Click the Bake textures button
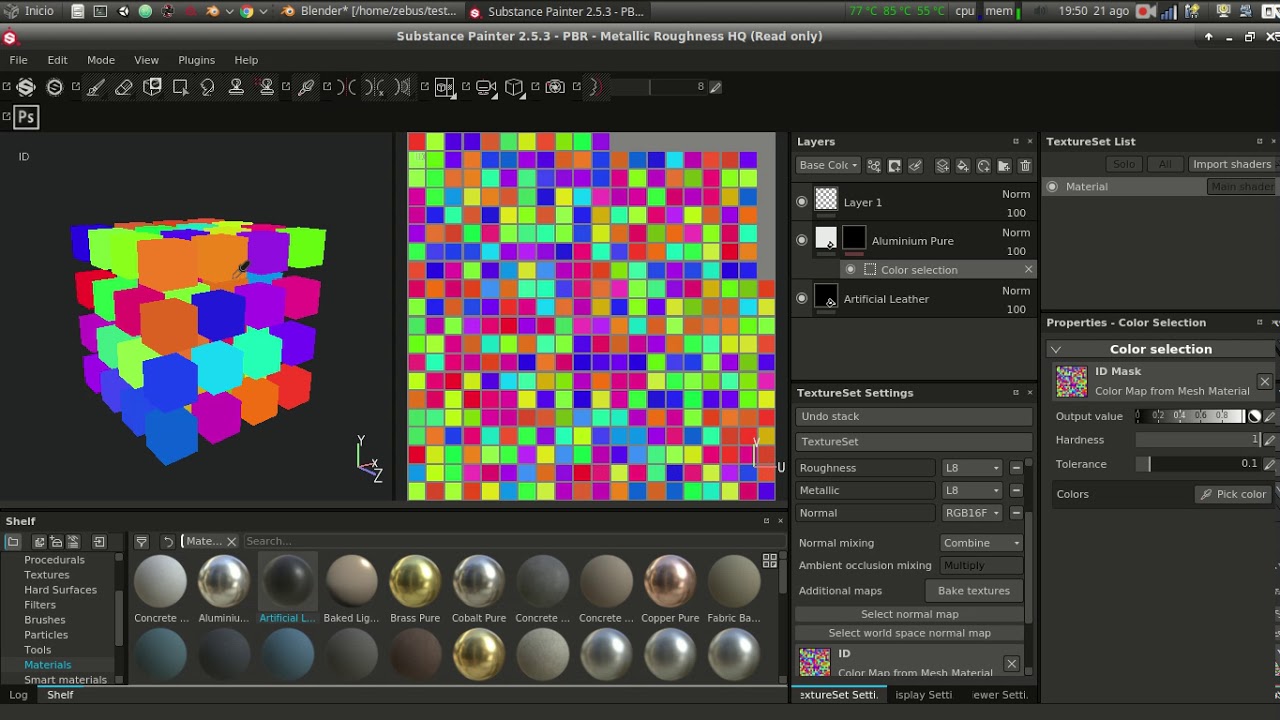 coord(974,591)
